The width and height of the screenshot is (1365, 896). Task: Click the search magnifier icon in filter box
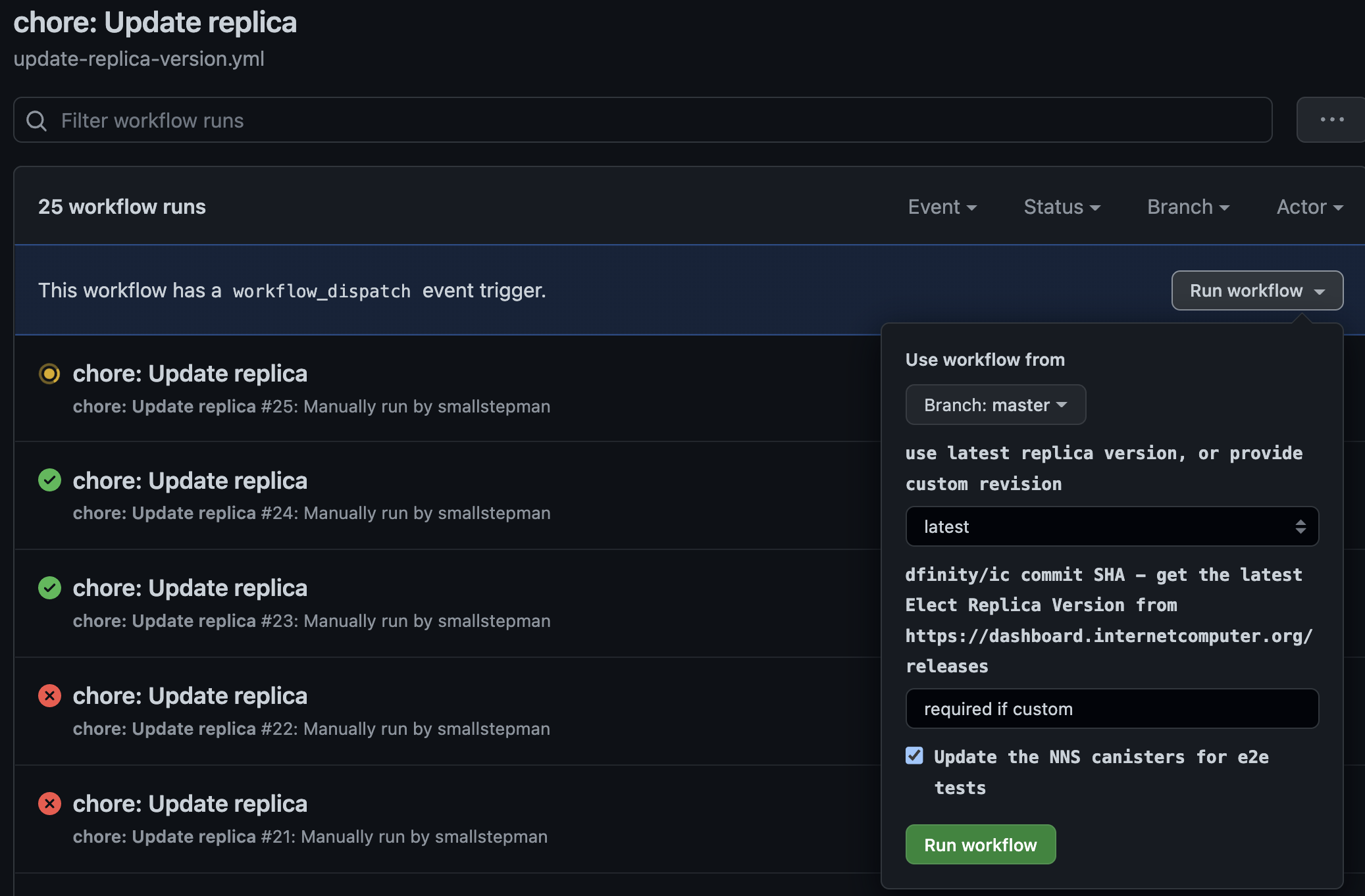[36, 120]
